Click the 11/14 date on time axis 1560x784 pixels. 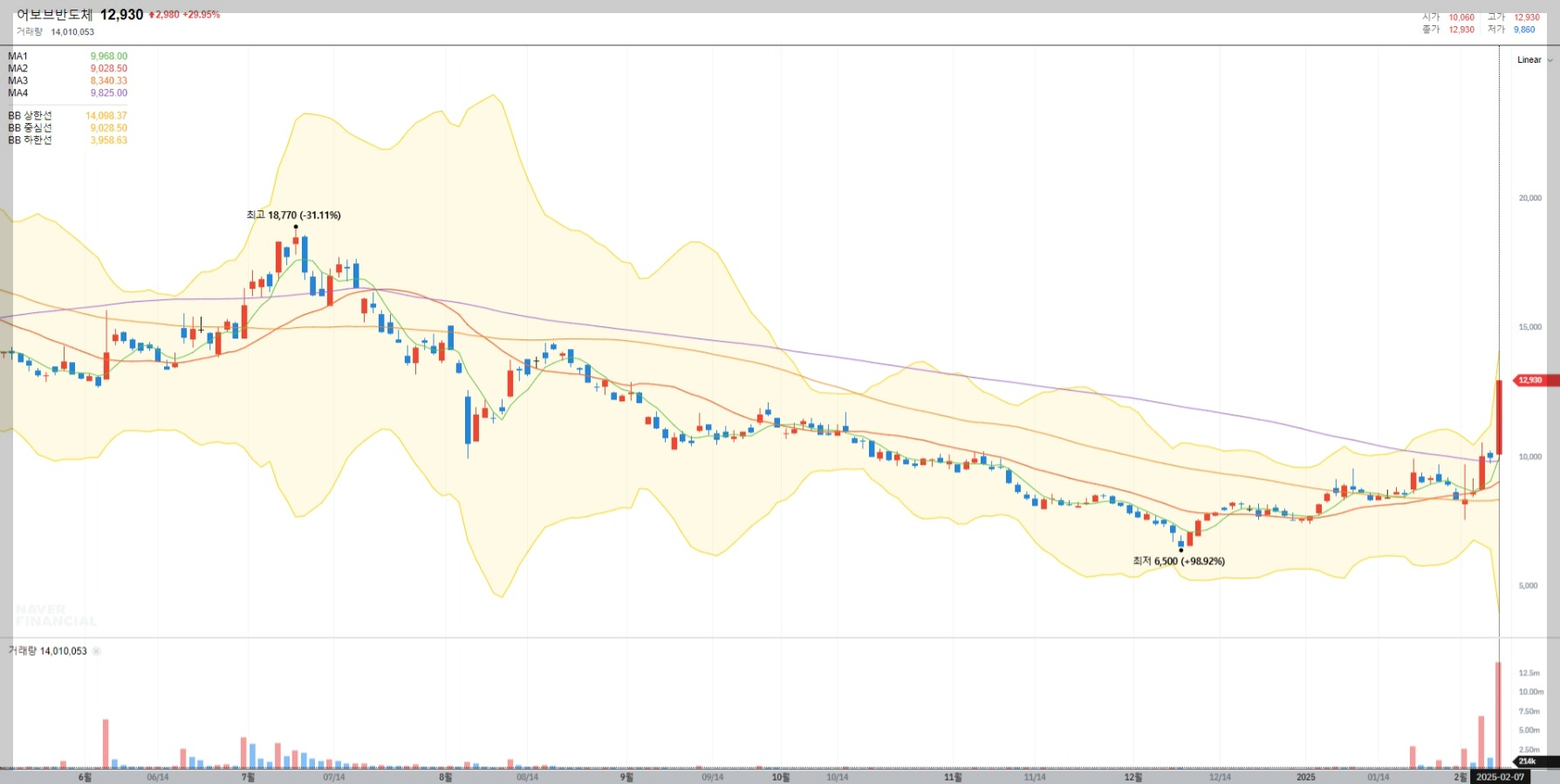coord(1035,777)
